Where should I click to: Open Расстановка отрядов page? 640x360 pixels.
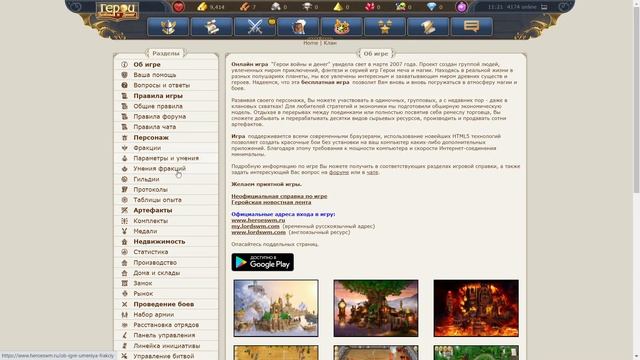pyautogui.click(x=166, y=325)
